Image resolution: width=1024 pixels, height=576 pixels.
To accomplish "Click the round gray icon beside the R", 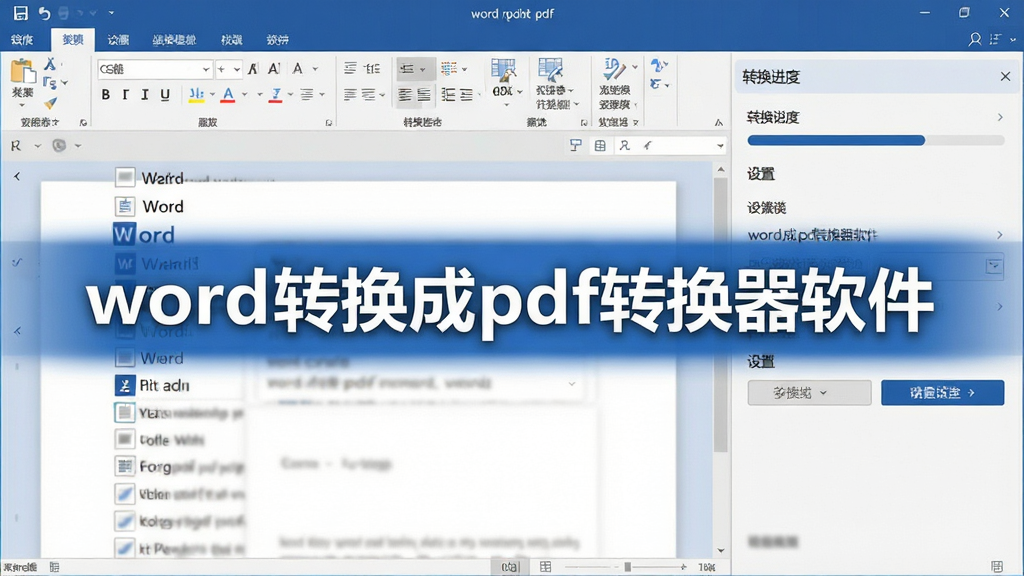I will click(x=59, y=146).
